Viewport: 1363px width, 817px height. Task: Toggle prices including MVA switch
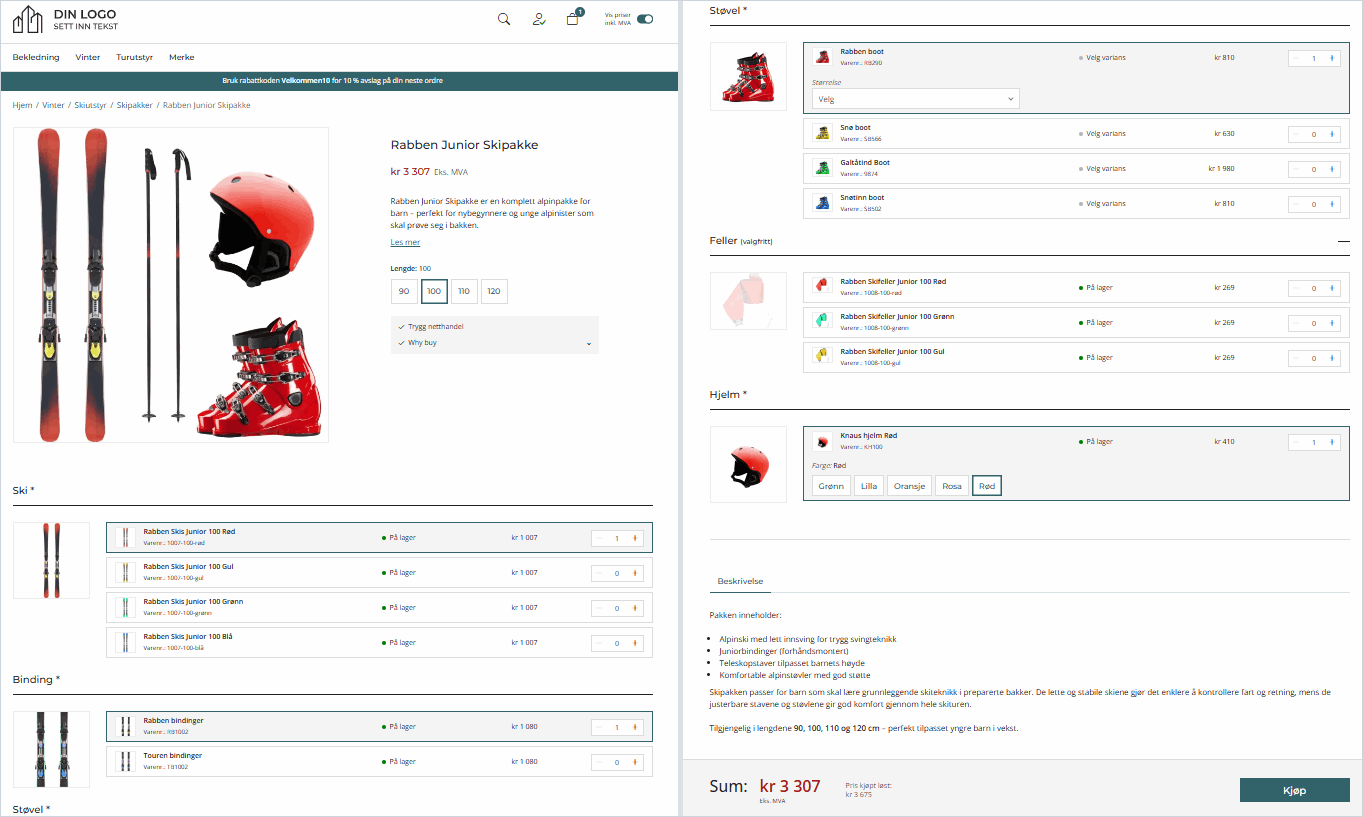pyautogui.click(x=645, y=19)
